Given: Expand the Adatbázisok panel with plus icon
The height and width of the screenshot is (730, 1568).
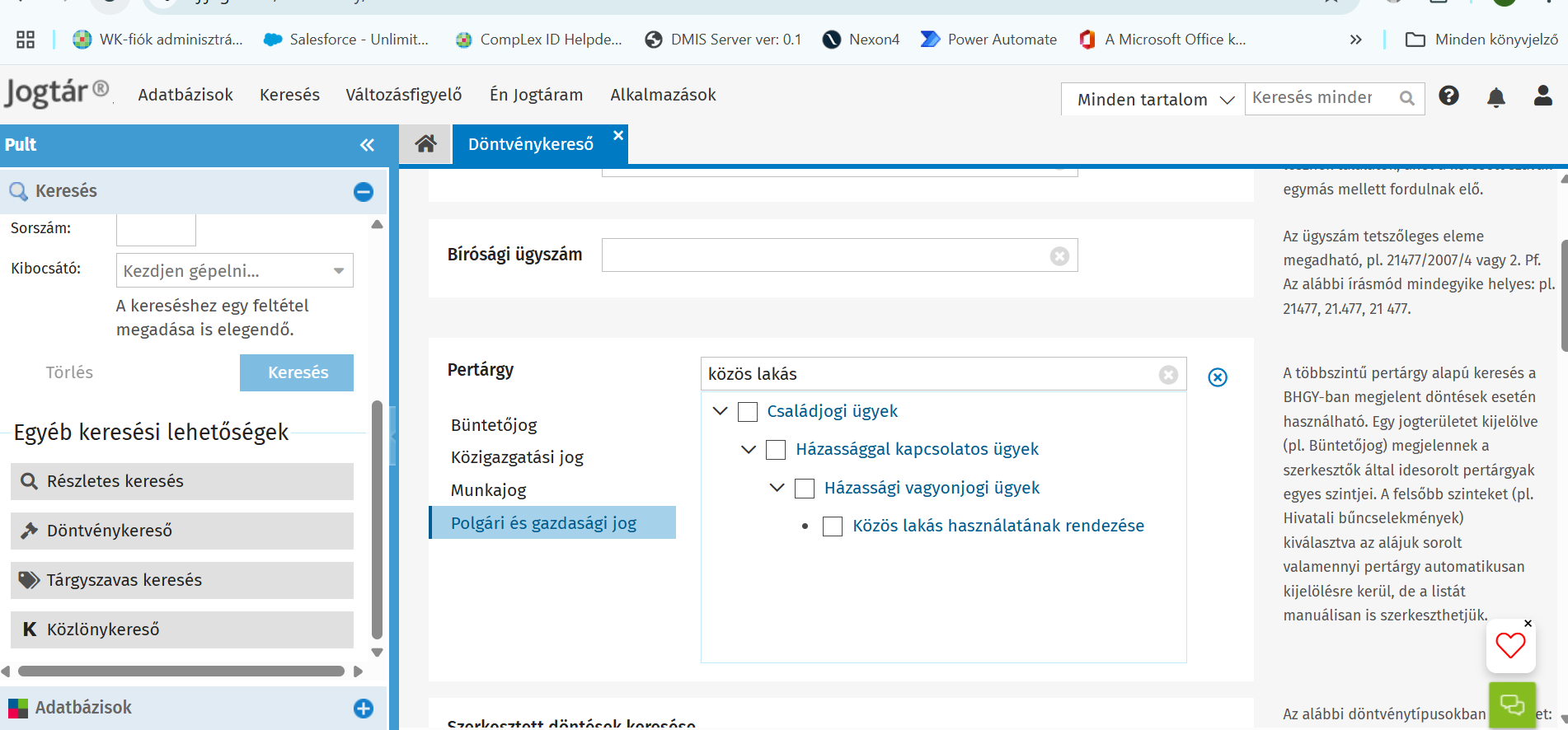Looking at the screenshot, I should point(363,709).
